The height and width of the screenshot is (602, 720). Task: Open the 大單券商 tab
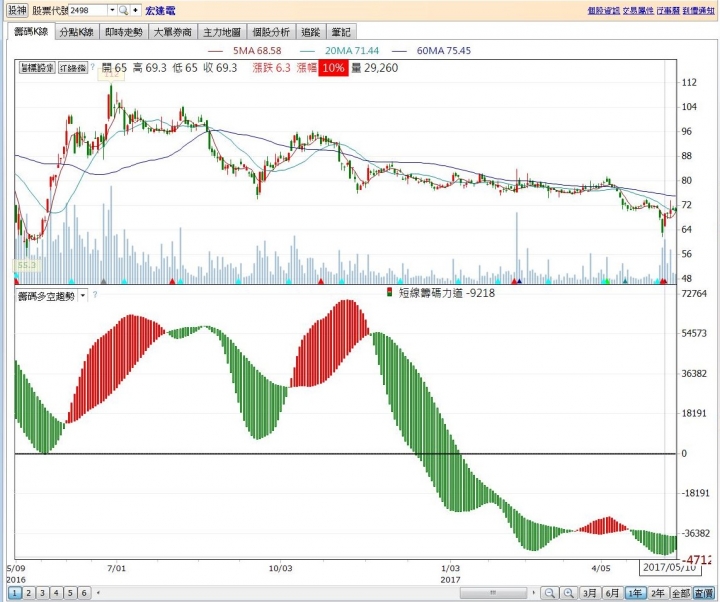click(x=172, y=32)
